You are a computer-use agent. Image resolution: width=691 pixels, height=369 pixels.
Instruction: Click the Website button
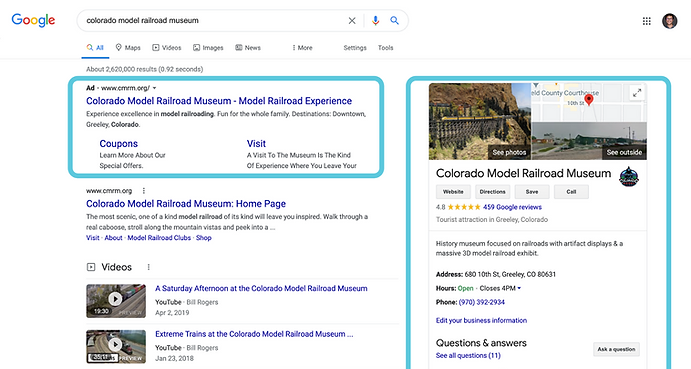453,192
